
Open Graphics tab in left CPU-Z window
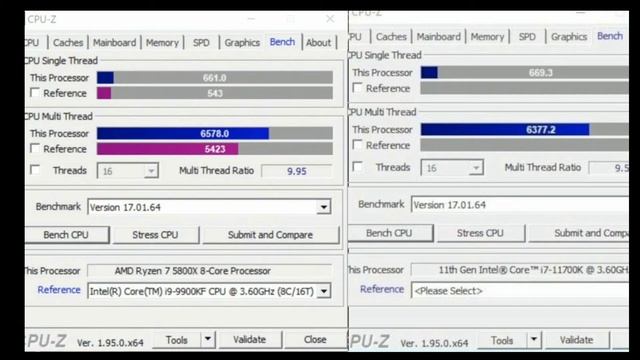click(242, 42)
